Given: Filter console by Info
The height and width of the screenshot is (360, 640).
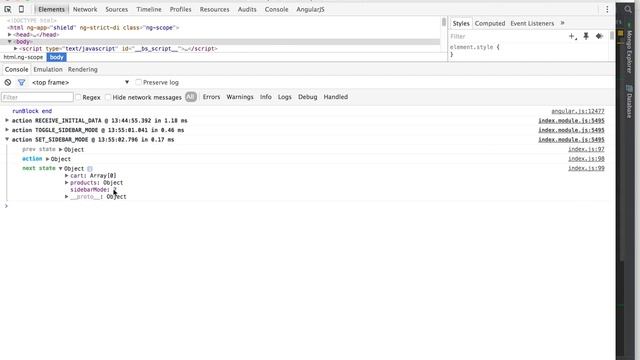Looking at the screenshot, I should click(x=266, y=97).
